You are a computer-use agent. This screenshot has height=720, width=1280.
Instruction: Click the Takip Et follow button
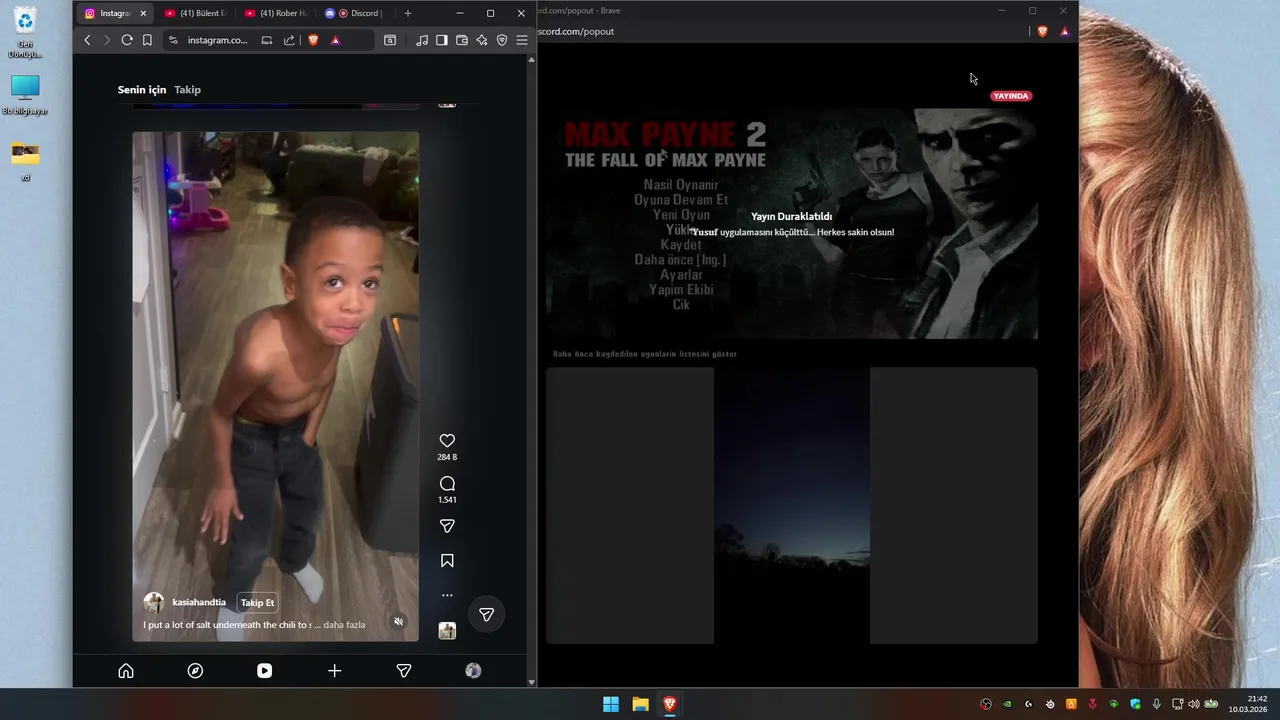coord(257,602)
